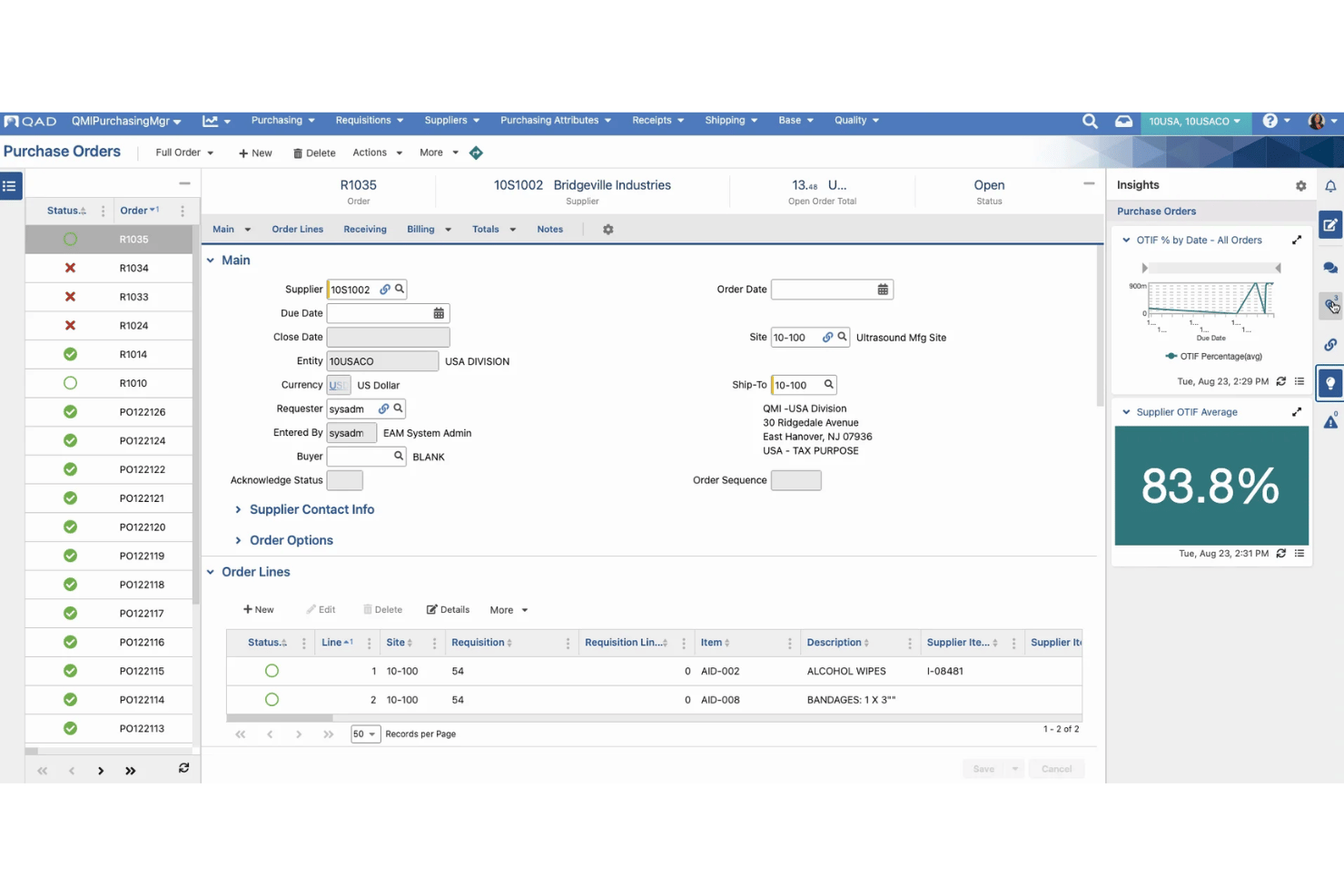The height and width of the screenshot is (896, 1344).
Task: Go to last page of orders list
Action: coord(130,771)
